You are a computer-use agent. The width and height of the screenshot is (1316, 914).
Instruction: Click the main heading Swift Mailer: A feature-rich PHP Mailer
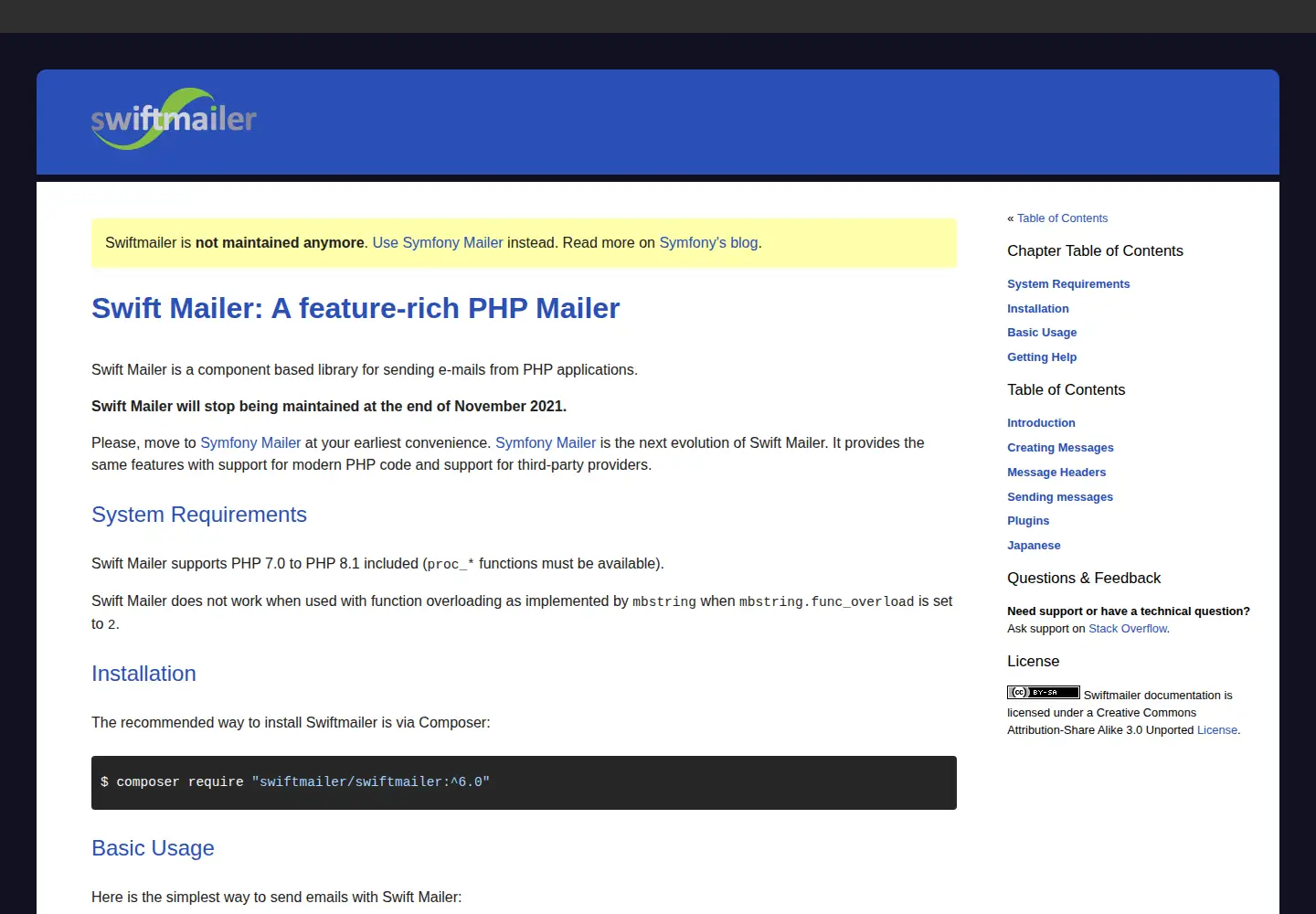(x=356, y=308)
